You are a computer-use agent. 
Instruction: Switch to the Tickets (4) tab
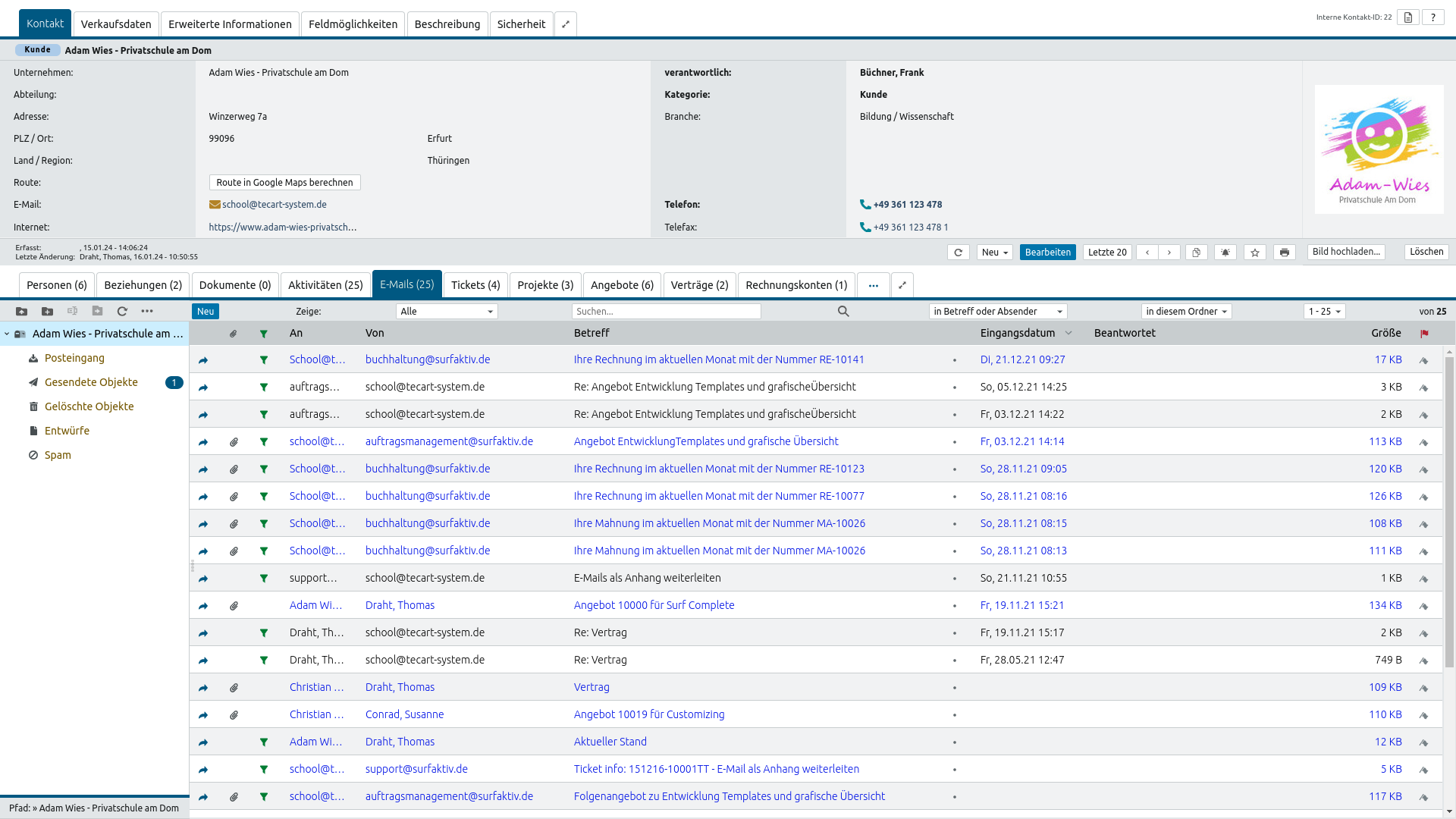point(475,285)
